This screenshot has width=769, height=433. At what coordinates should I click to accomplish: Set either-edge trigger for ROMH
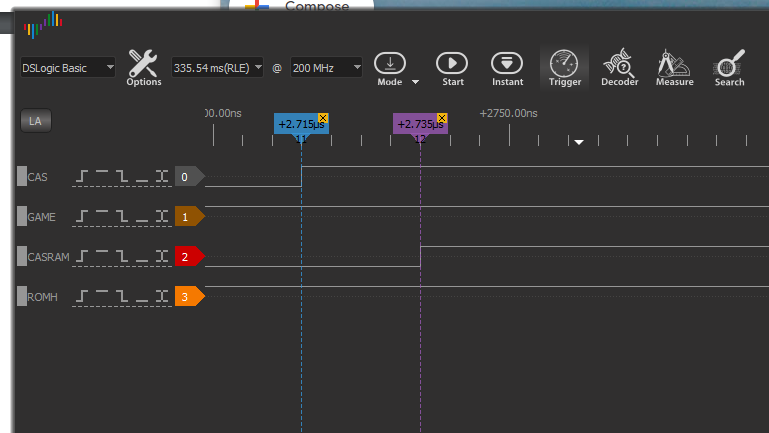tap(162, 296)
